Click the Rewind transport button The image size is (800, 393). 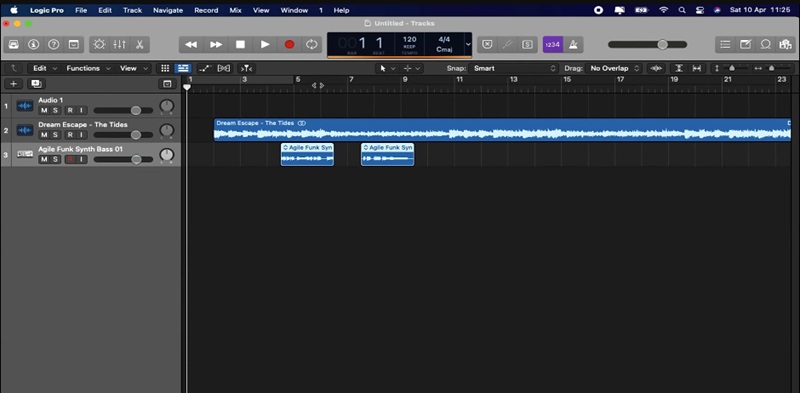(x=191, y=45)
